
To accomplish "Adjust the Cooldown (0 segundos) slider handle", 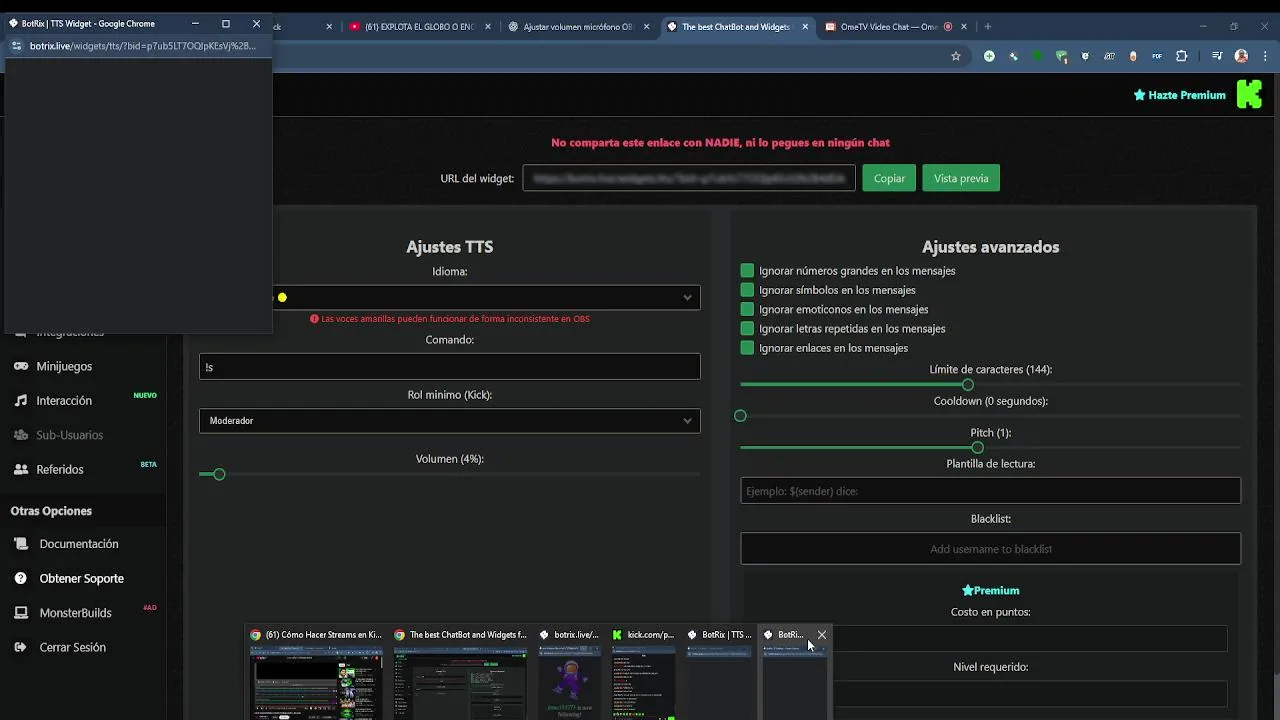I will point(740,416).
